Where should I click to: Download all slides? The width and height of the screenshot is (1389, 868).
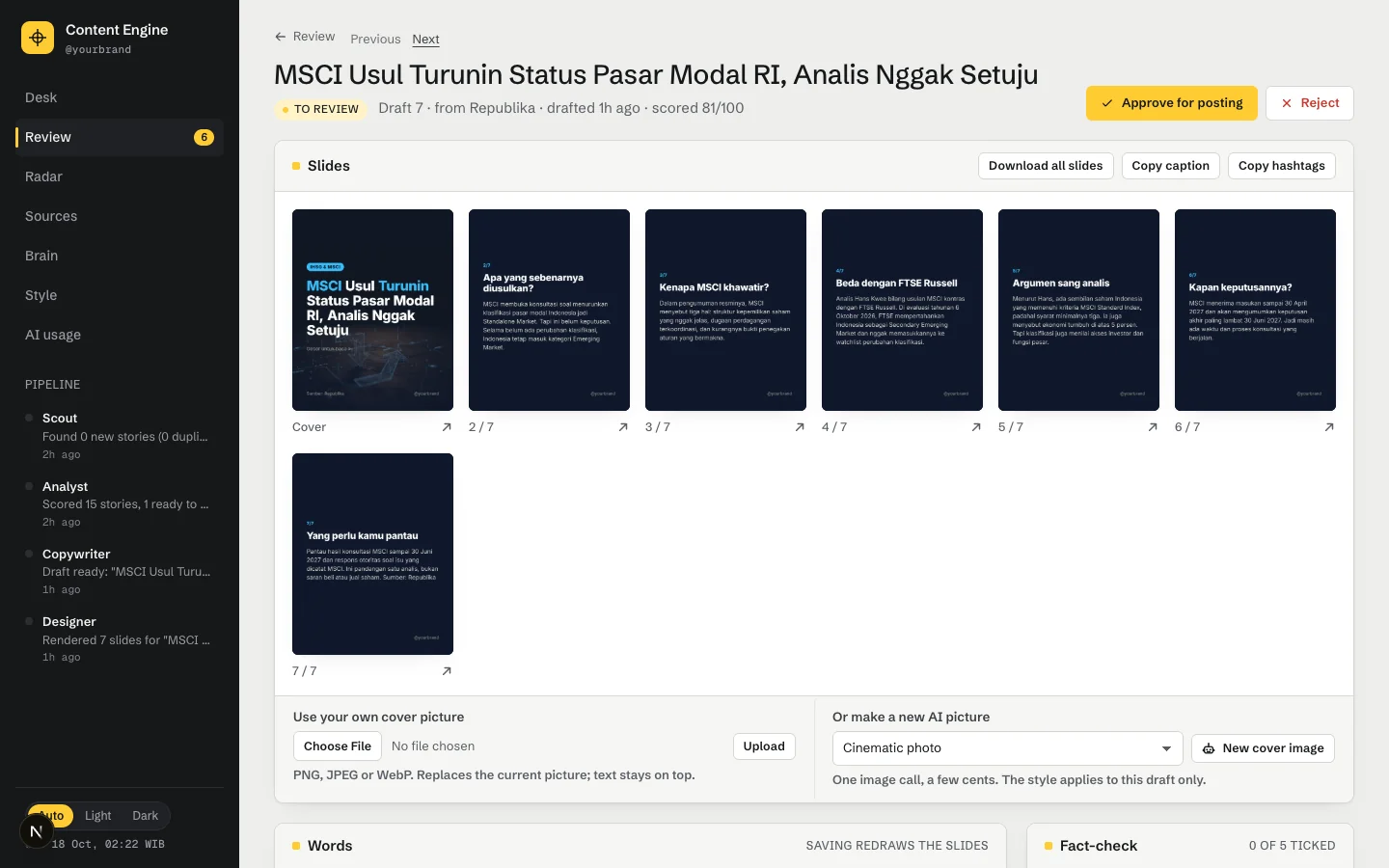(1046, 166)
